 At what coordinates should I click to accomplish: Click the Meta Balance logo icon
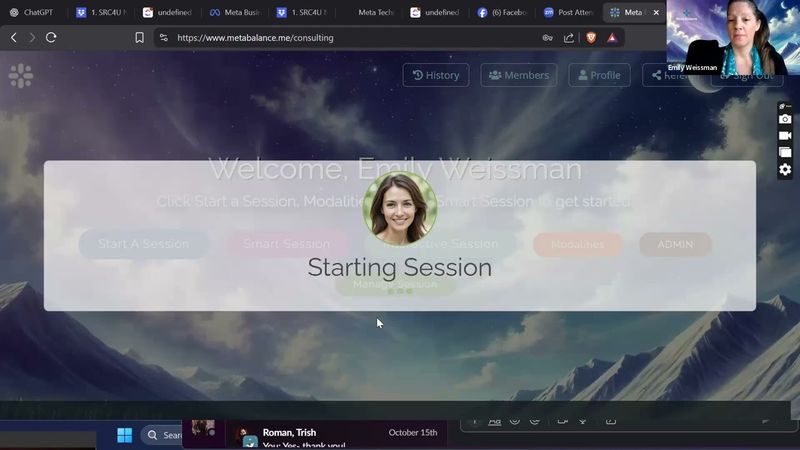pos(21,75)
